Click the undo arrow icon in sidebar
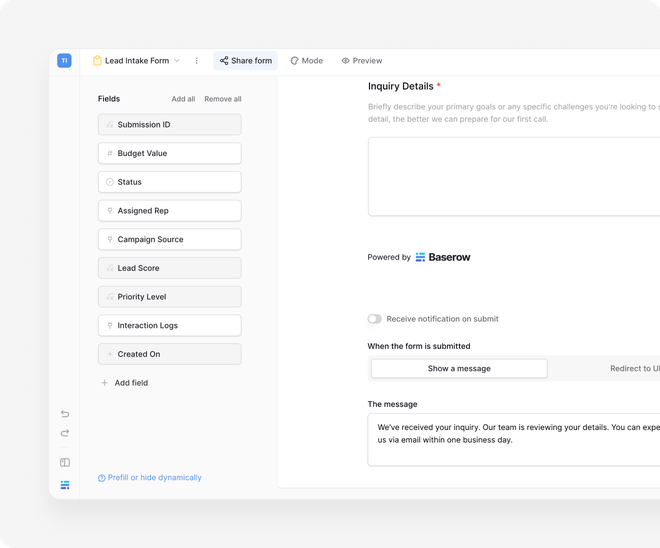 coord(65,414)
